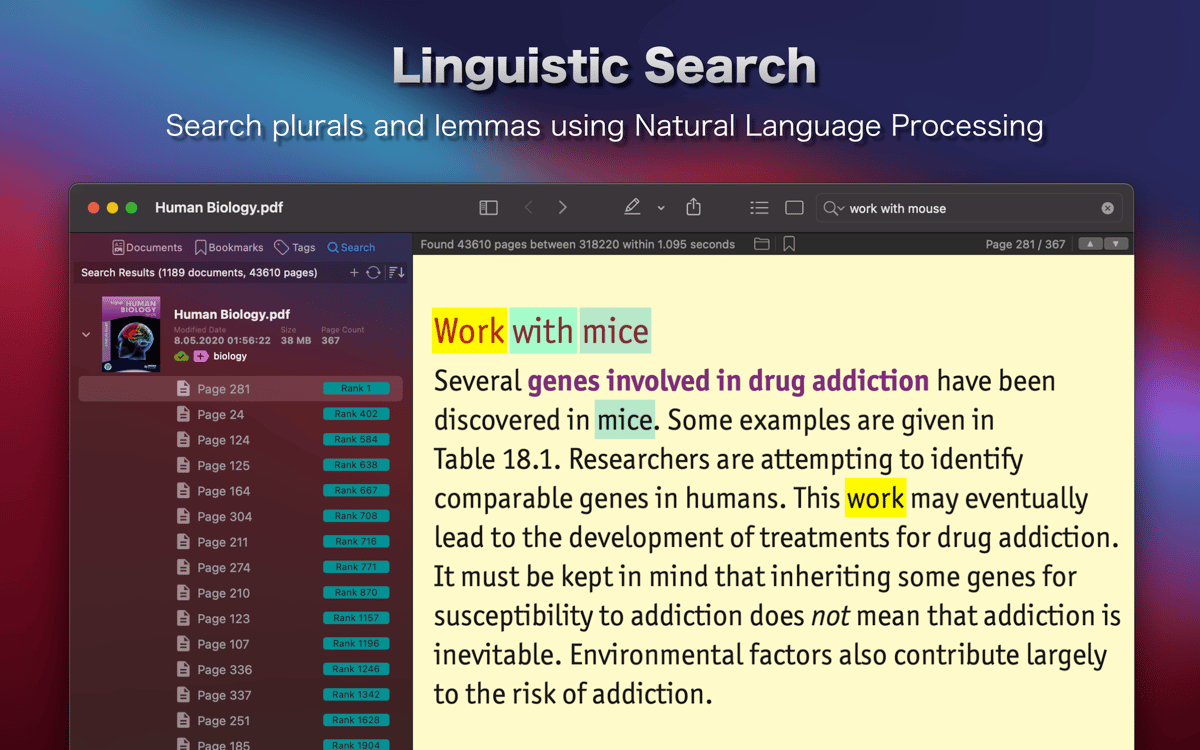Open search options magnifier dropdown
1200x750 pixels.
(832, 208)
